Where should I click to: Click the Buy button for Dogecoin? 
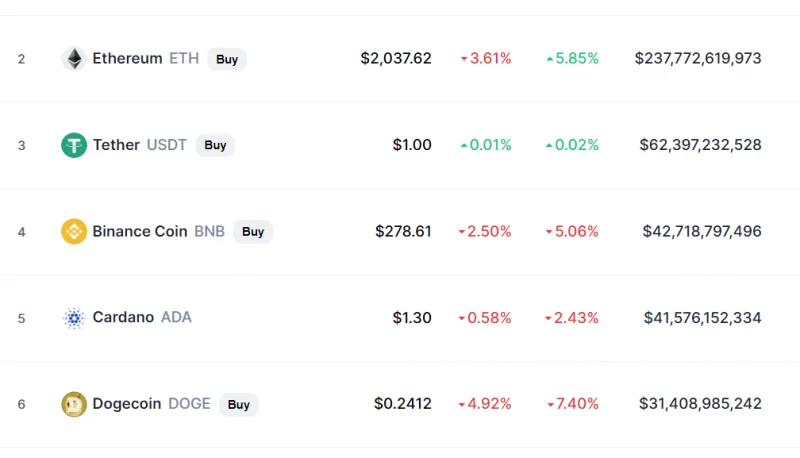tap(239, 404)
